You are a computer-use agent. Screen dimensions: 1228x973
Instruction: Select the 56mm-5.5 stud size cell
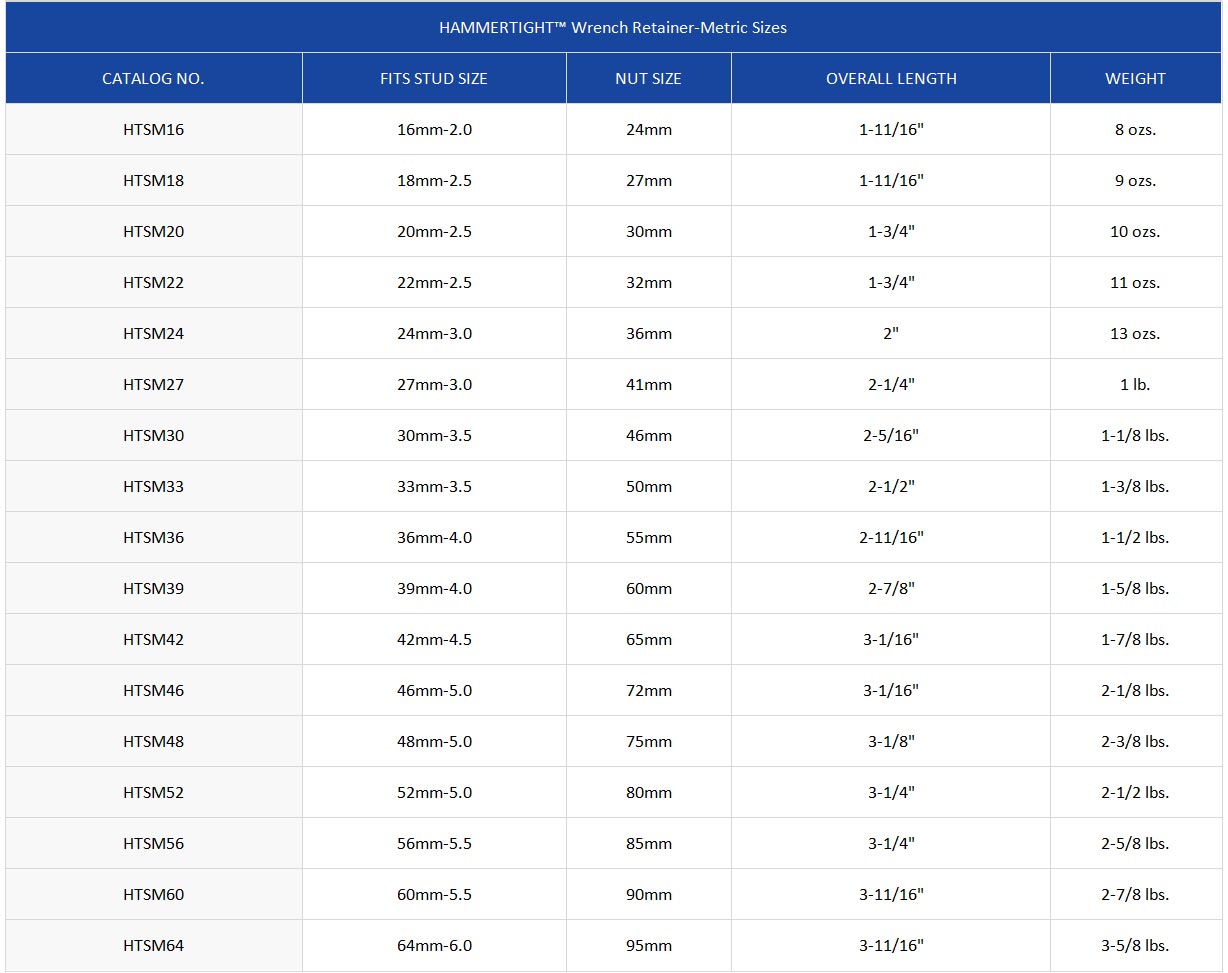coord(434,844)
